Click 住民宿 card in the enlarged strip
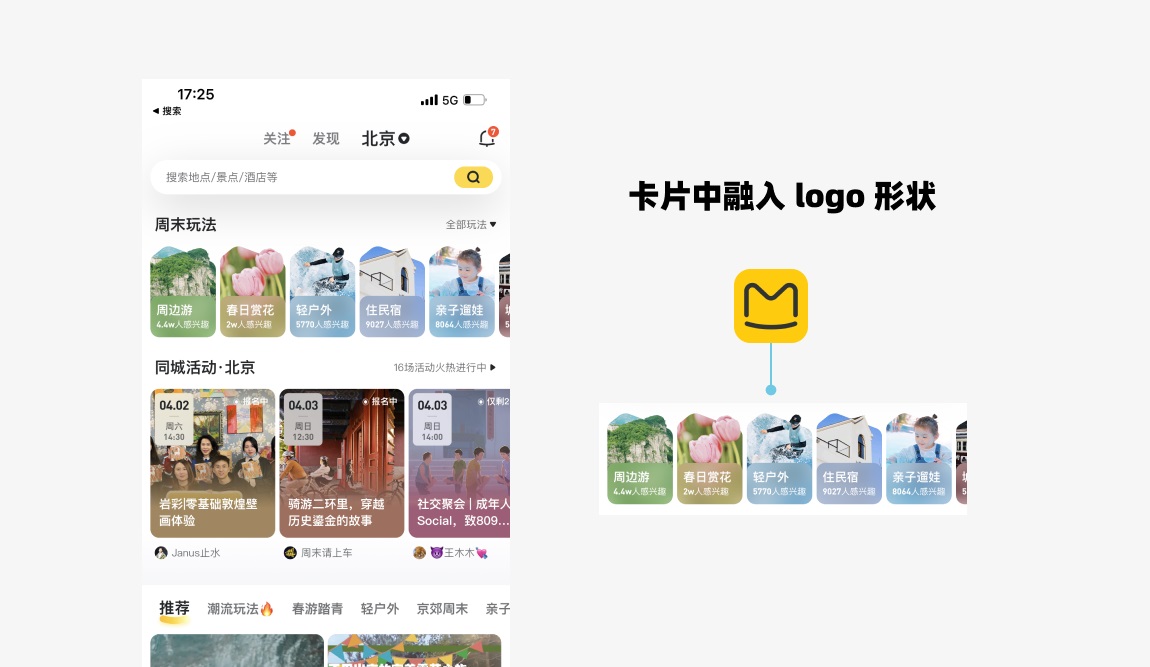The image size is (1150, 667). point(849,459)
